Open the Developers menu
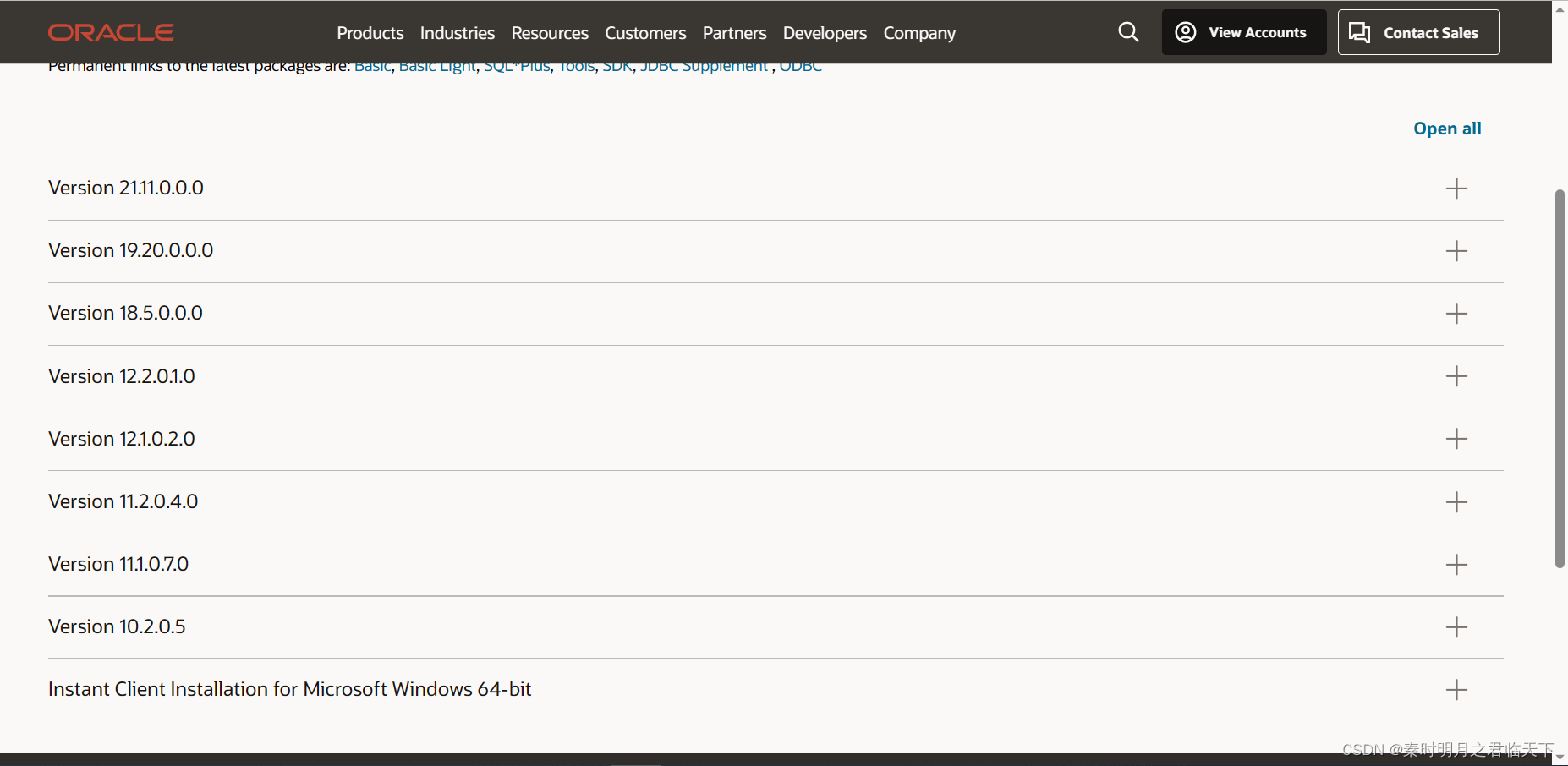This screenshot has height=766, width=1568. (x=825, y=33)
